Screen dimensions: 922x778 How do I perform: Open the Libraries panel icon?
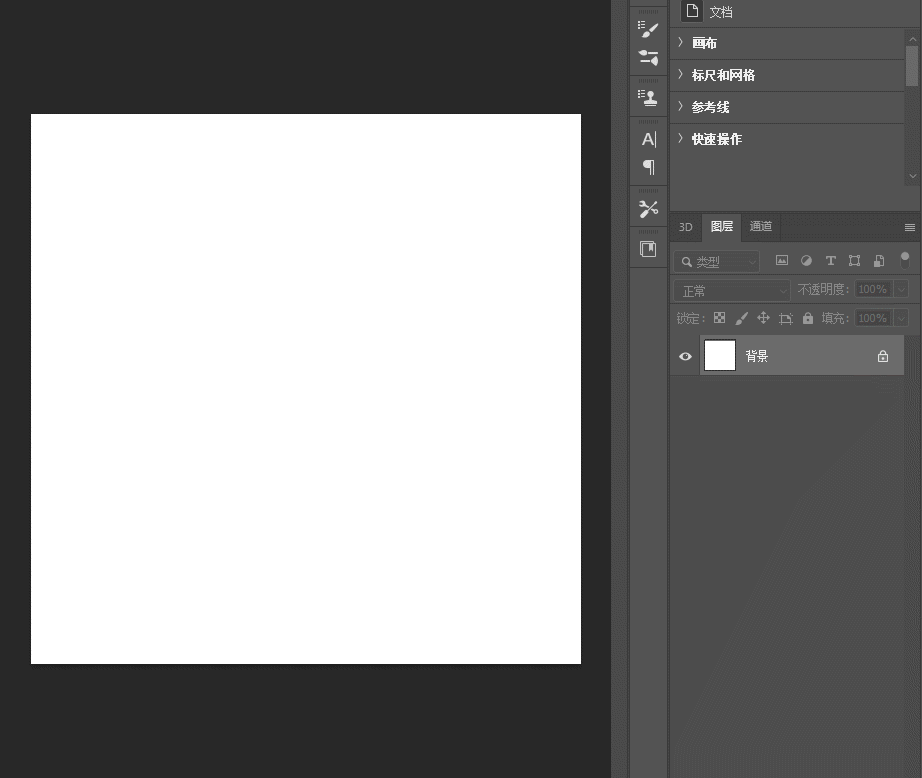point(648,249)
